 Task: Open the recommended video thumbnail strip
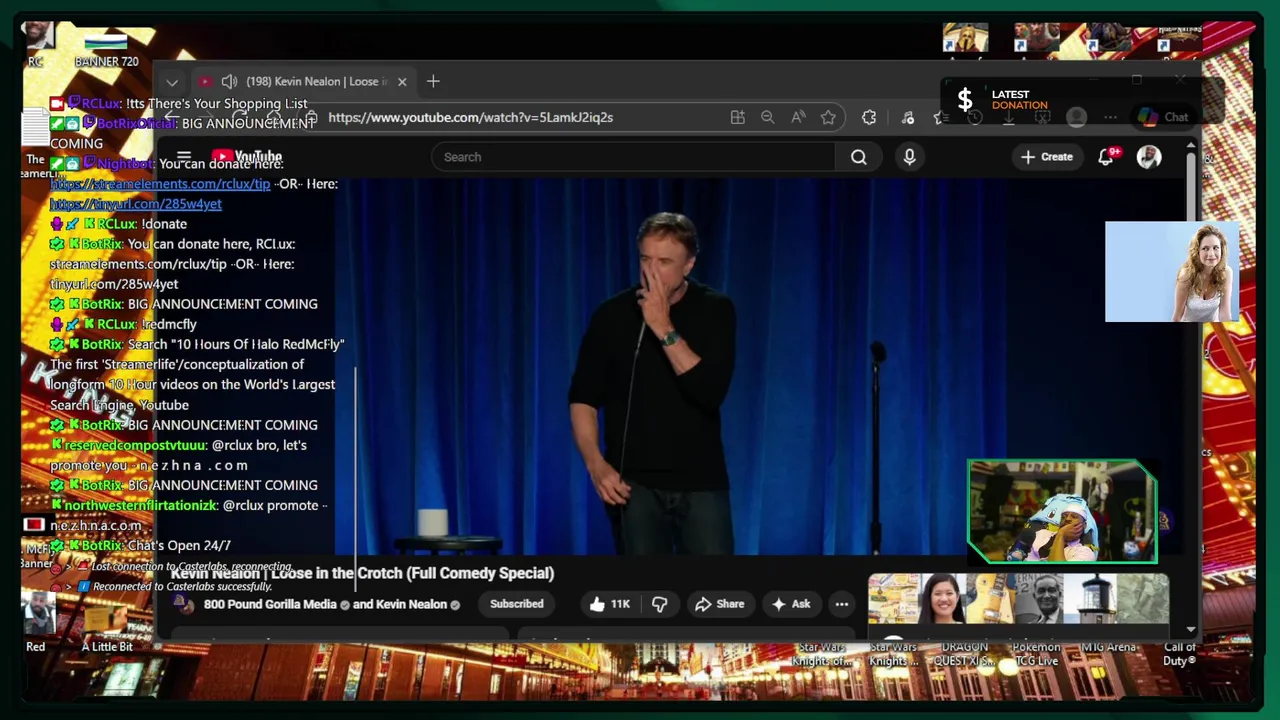click(x=1018, y=598)
